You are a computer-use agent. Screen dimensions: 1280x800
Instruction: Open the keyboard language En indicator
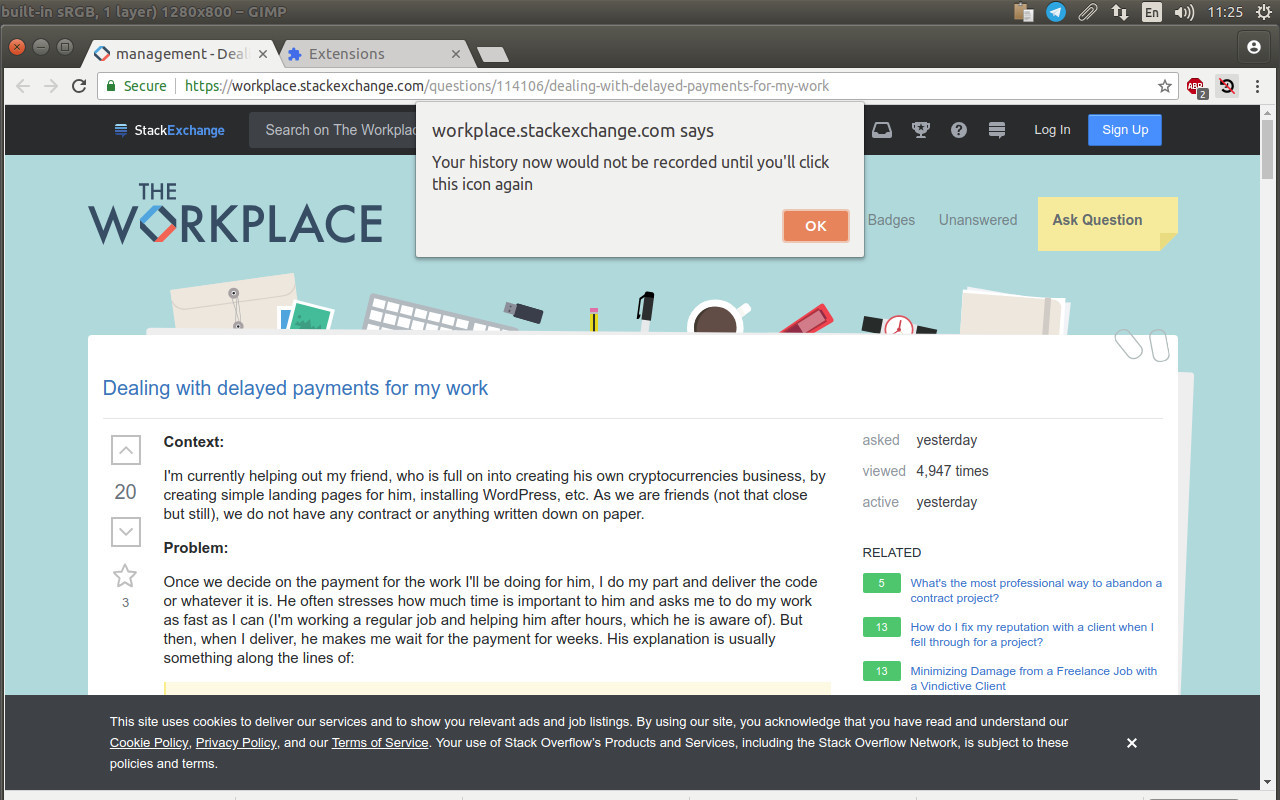[x=1152, y=12]
